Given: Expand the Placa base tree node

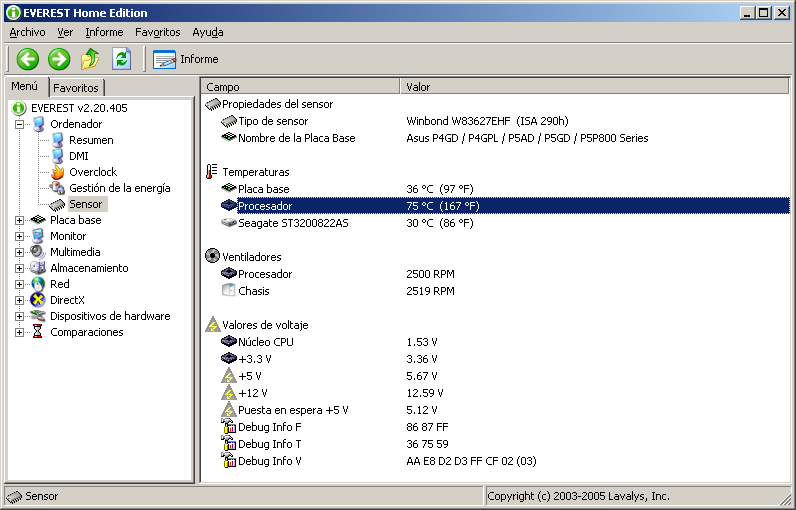Looking at the screenshot, I should 20,220.
